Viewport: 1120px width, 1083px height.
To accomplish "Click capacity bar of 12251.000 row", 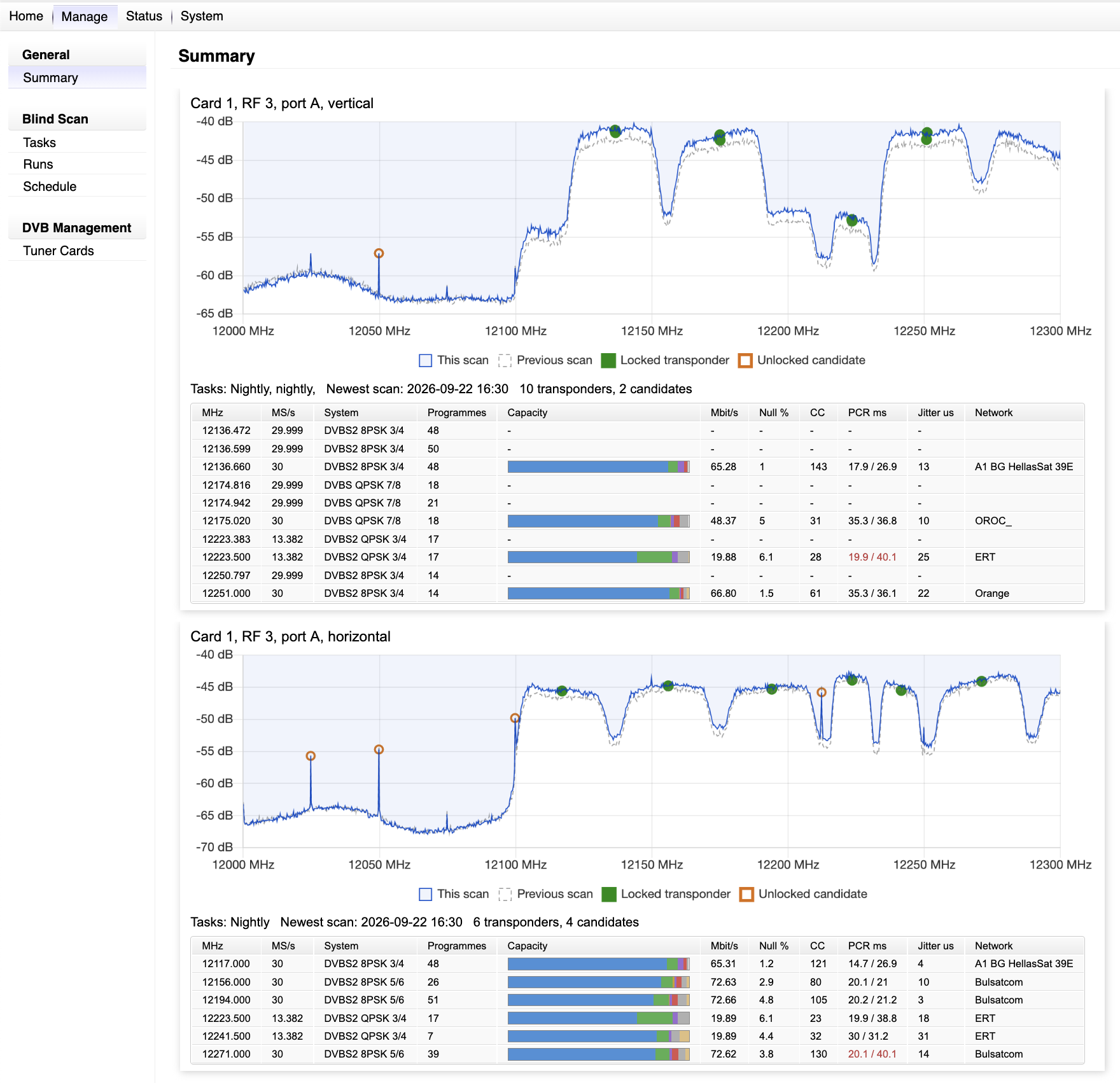I will coord(598,593).
